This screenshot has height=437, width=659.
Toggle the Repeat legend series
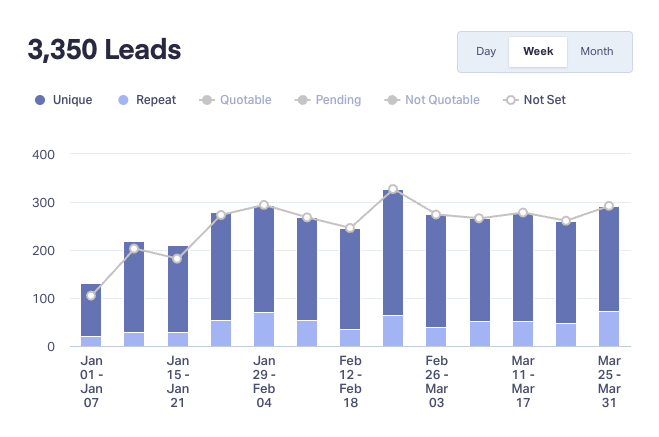coord(147,100)
